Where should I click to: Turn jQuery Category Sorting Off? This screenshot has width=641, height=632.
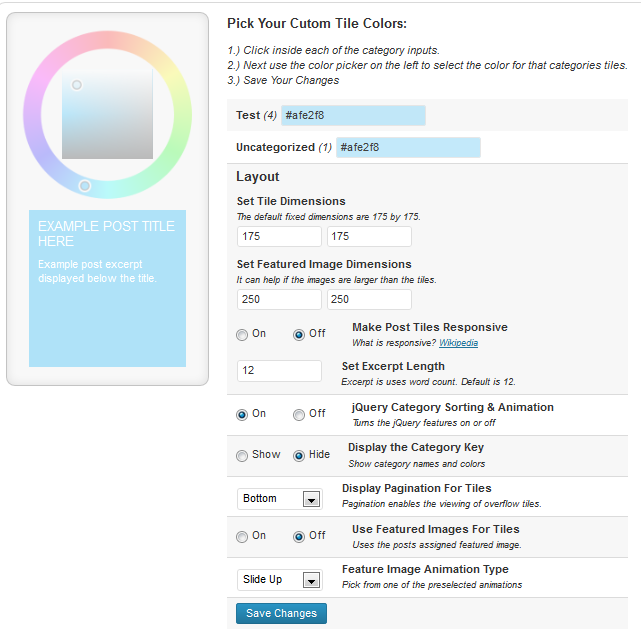(x=299, y=415)
